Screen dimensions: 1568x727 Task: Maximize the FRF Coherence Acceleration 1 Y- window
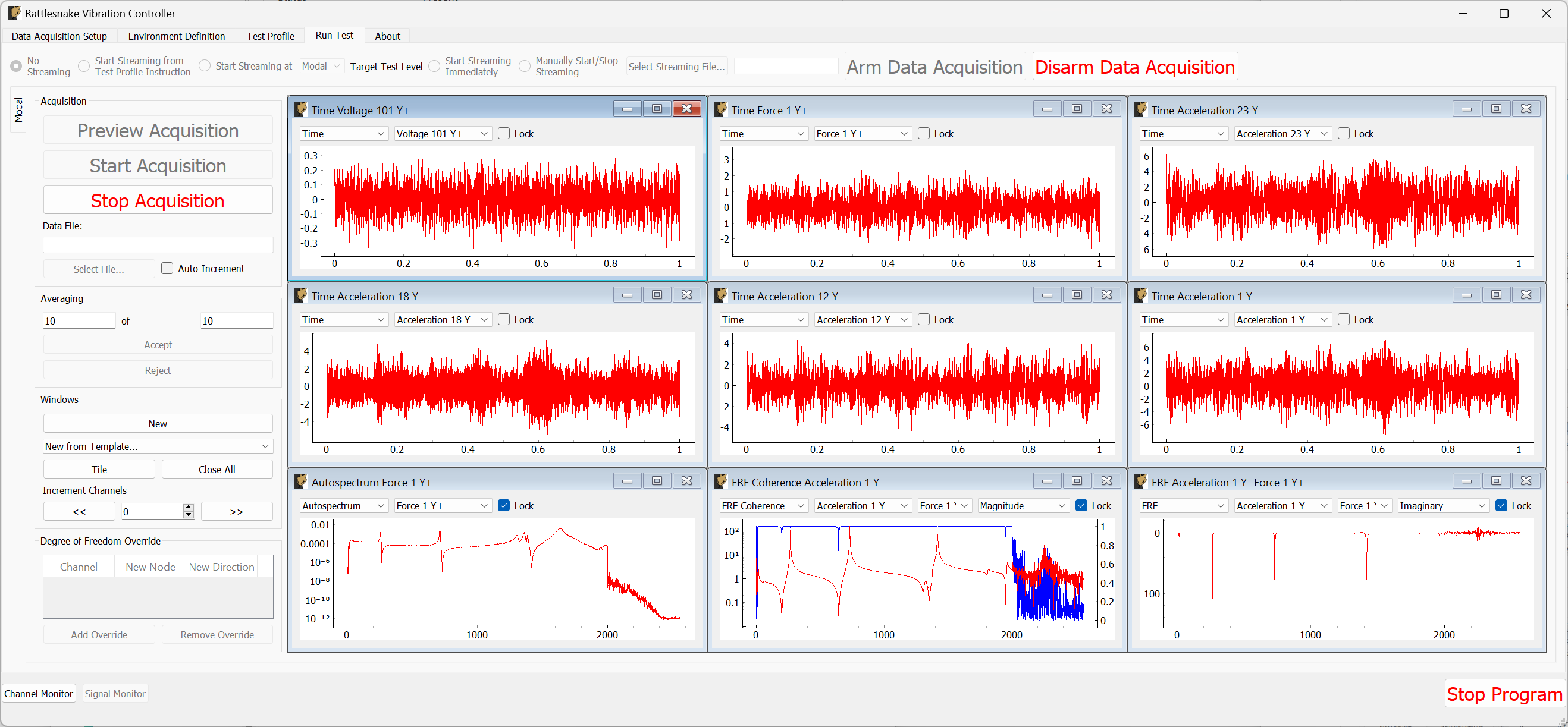[x=1077, y=480]
